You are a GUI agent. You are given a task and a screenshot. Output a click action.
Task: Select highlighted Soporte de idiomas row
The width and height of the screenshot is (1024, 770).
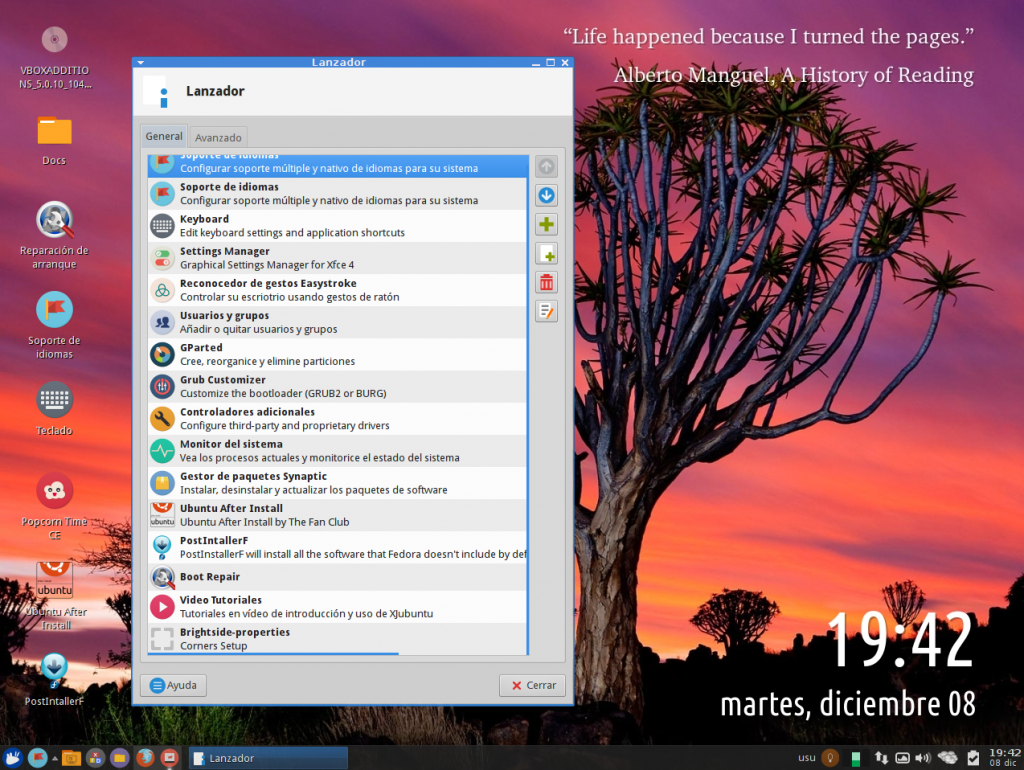[338, 165]
